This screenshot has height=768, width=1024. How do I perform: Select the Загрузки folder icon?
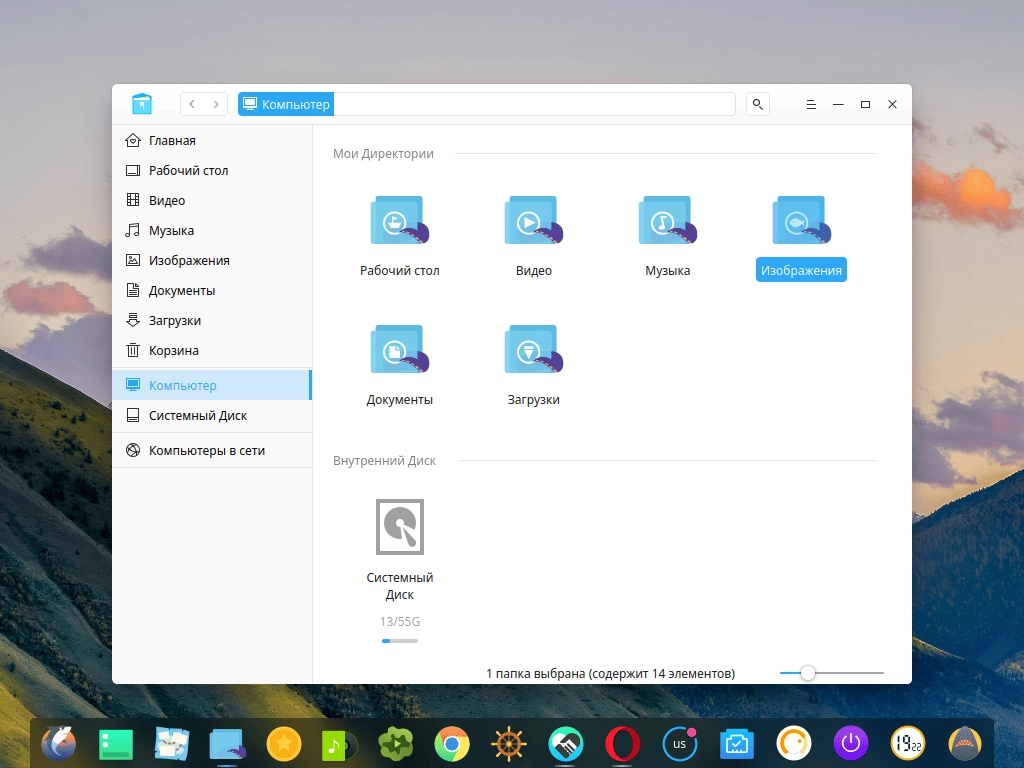point(534,349)
